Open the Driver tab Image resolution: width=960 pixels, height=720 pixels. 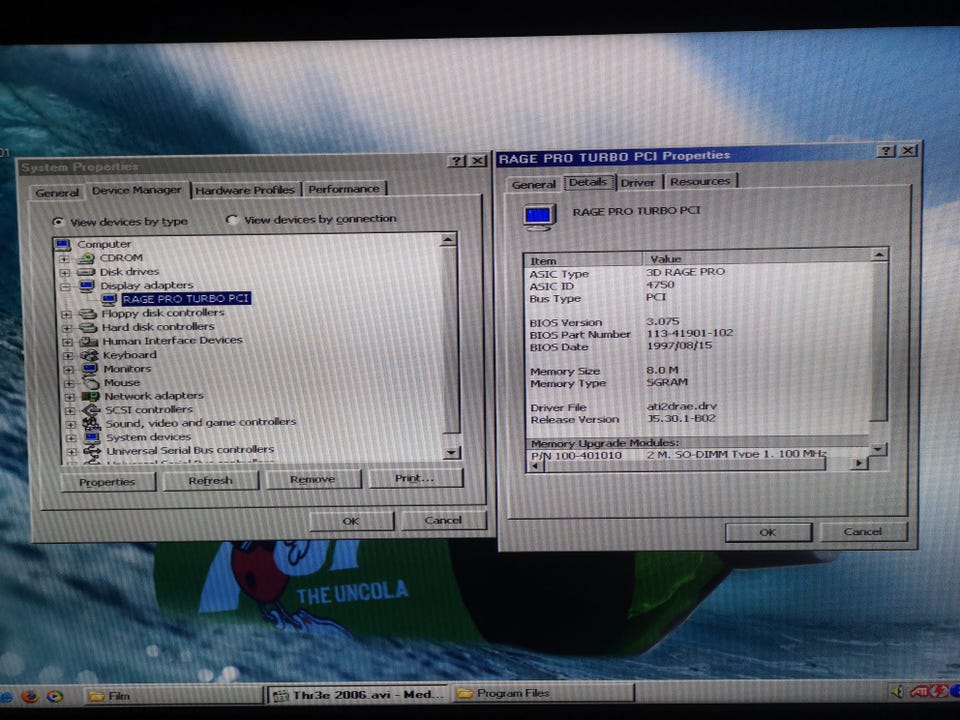[x=637, y=182]
